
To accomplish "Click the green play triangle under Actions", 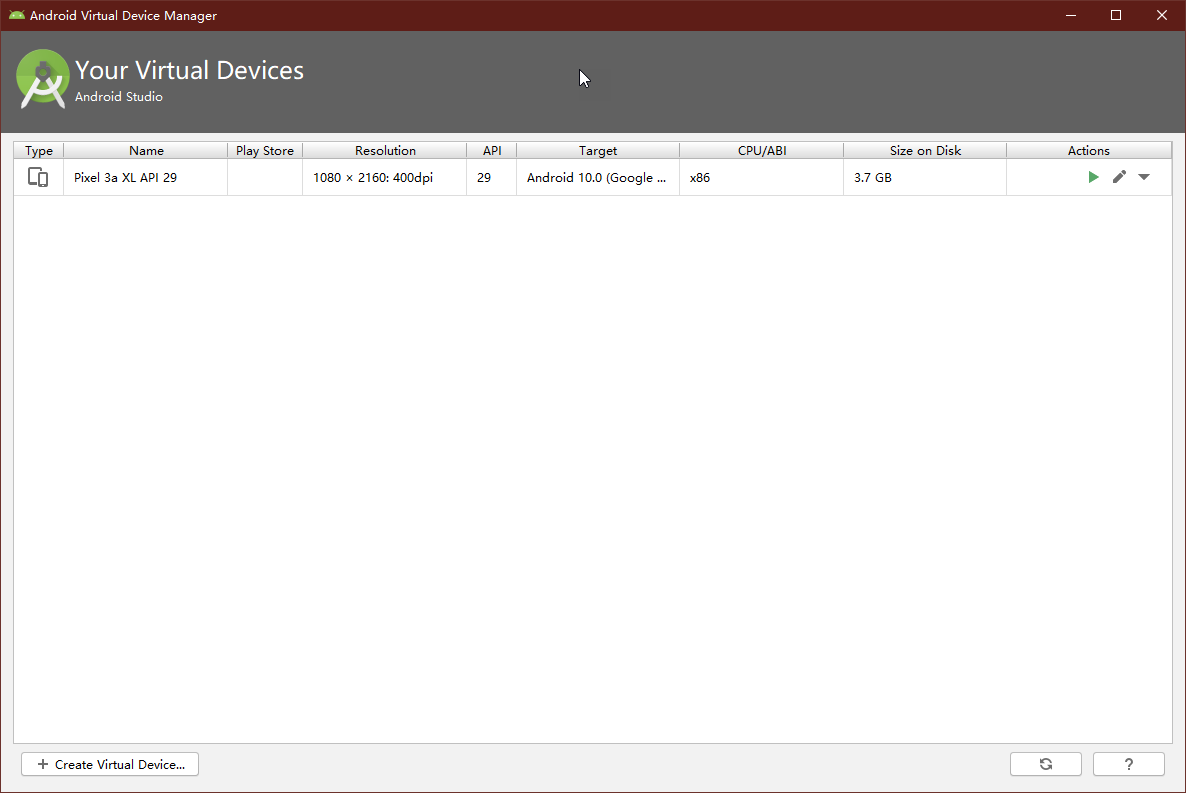I will pyautogui.click(x=1093, y=177).
